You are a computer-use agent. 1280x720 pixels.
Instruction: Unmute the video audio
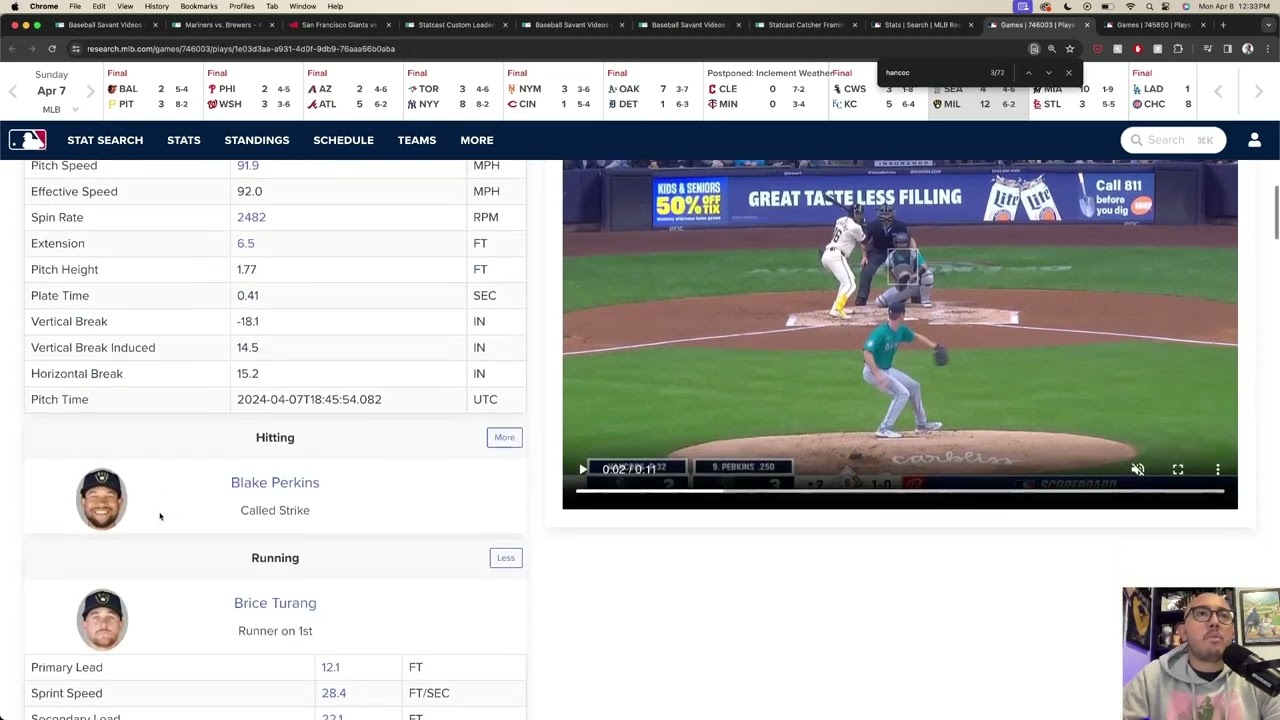click(x=1137, y=469)
